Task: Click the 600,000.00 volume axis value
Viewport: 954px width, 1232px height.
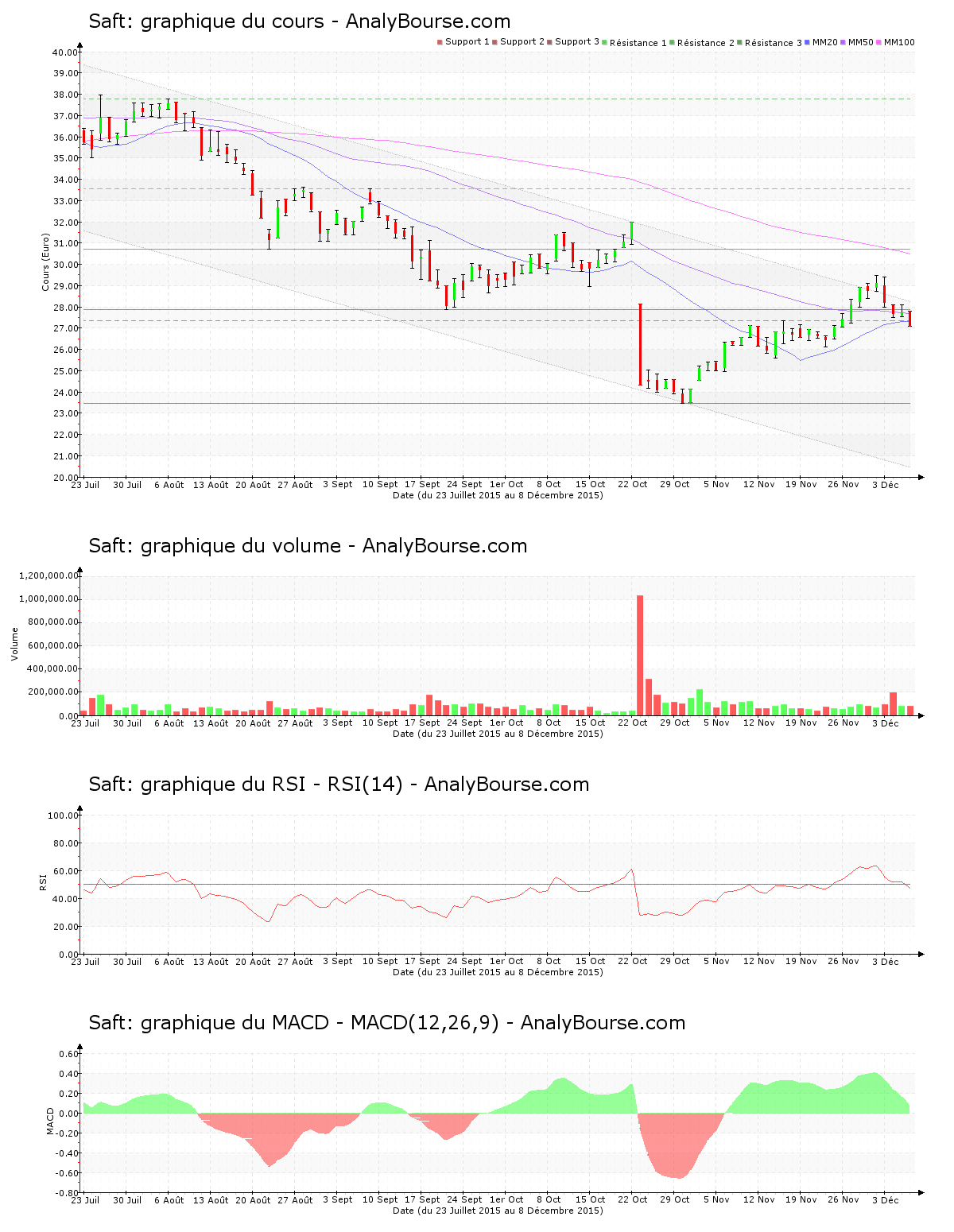Action: 52,645
